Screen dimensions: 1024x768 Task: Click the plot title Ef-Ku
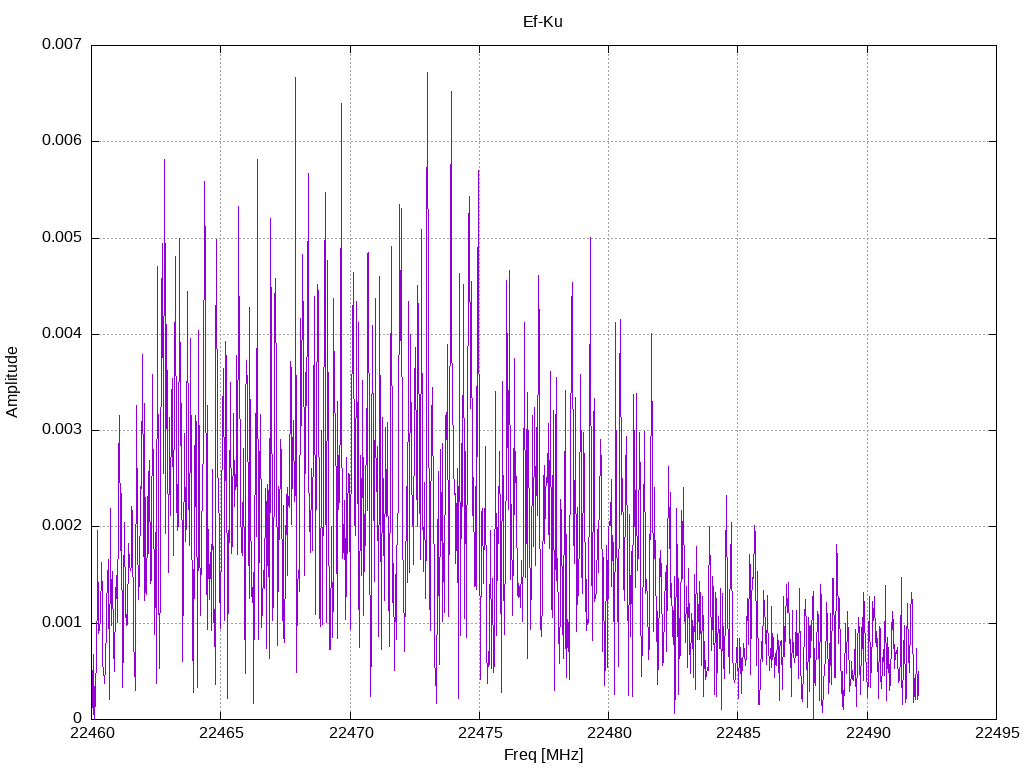[x=543, y=22]
